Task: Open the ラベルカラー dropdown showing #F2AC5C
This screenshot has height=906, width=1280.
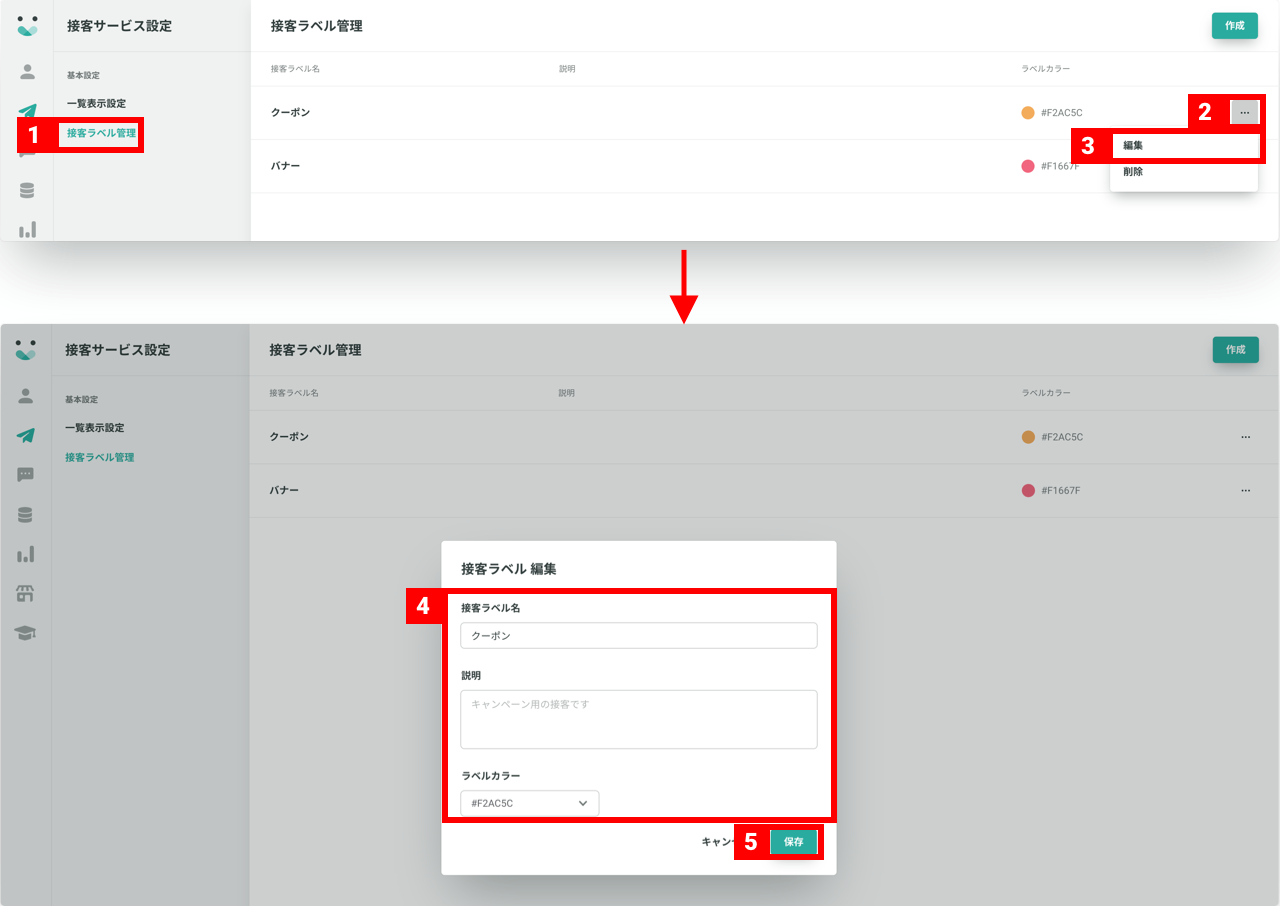Action: point(530,803)
